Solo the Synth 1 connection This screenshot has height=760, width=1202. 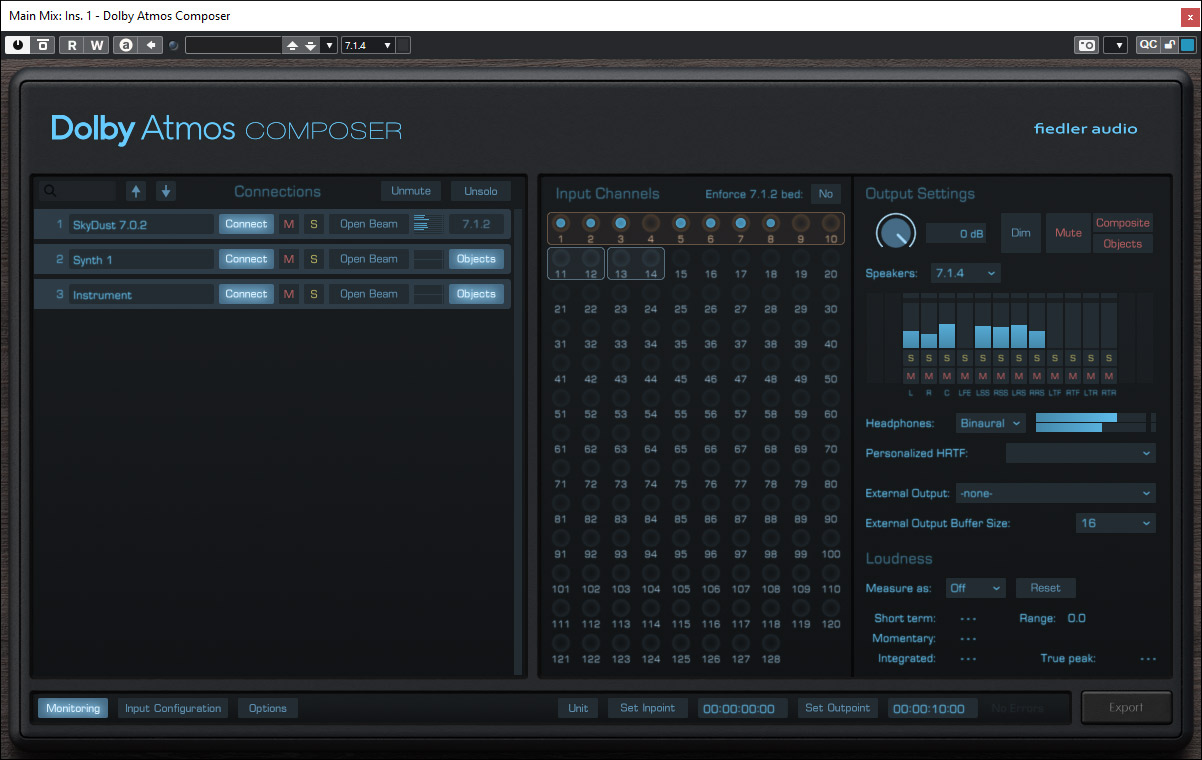coord(313,259)
